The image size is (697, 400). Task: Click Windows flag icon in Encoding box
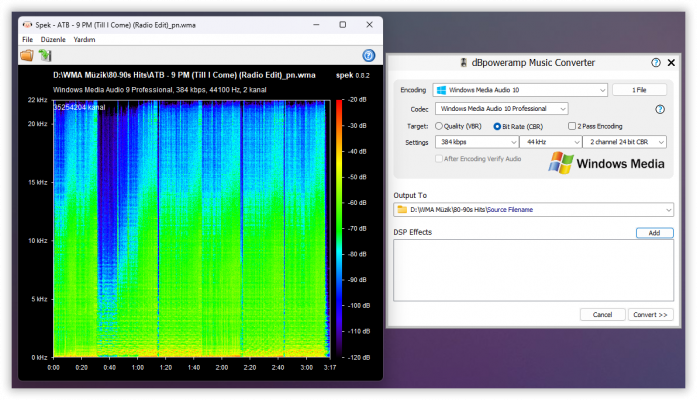(441, 90)
